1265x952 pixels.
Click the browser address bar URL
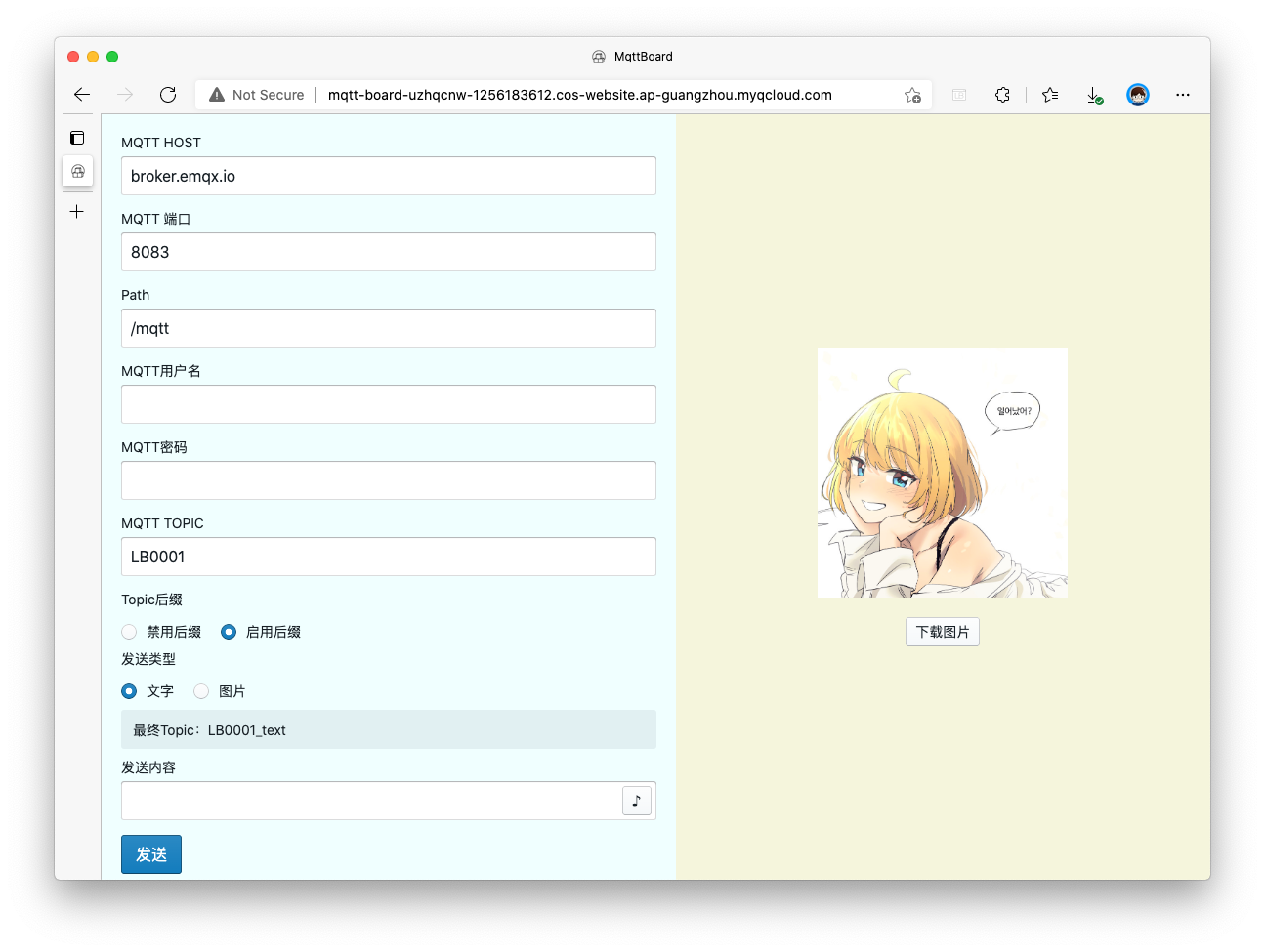(x=580, y=95)
